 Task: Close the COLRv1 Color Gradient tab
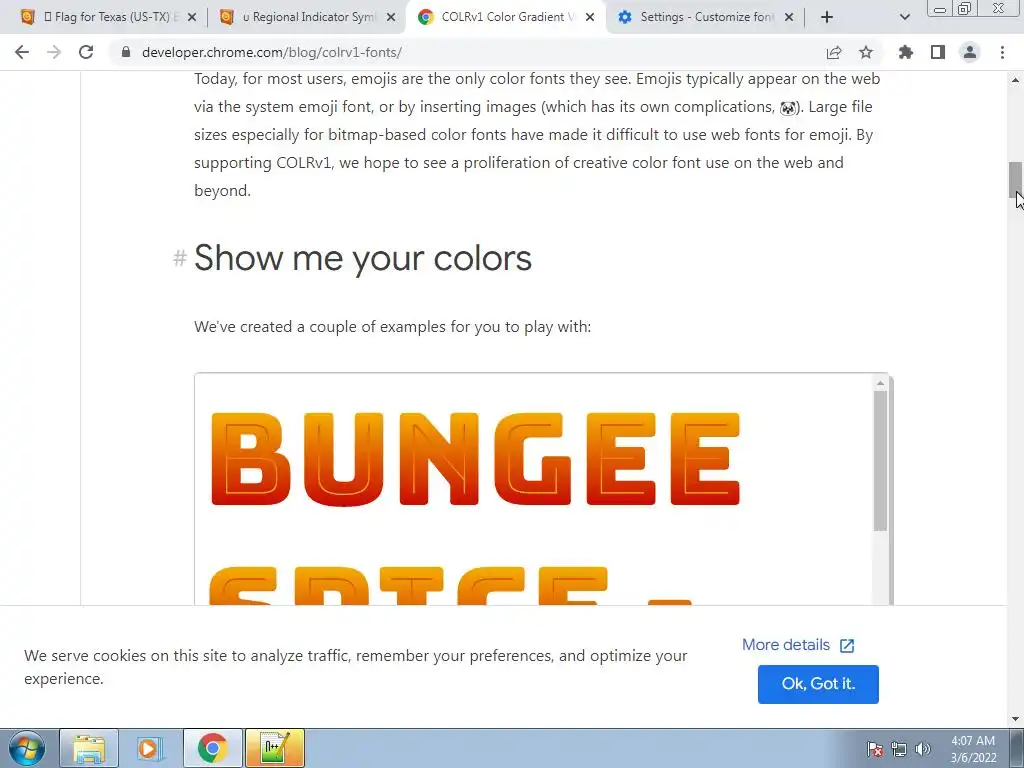click(590, 17)
